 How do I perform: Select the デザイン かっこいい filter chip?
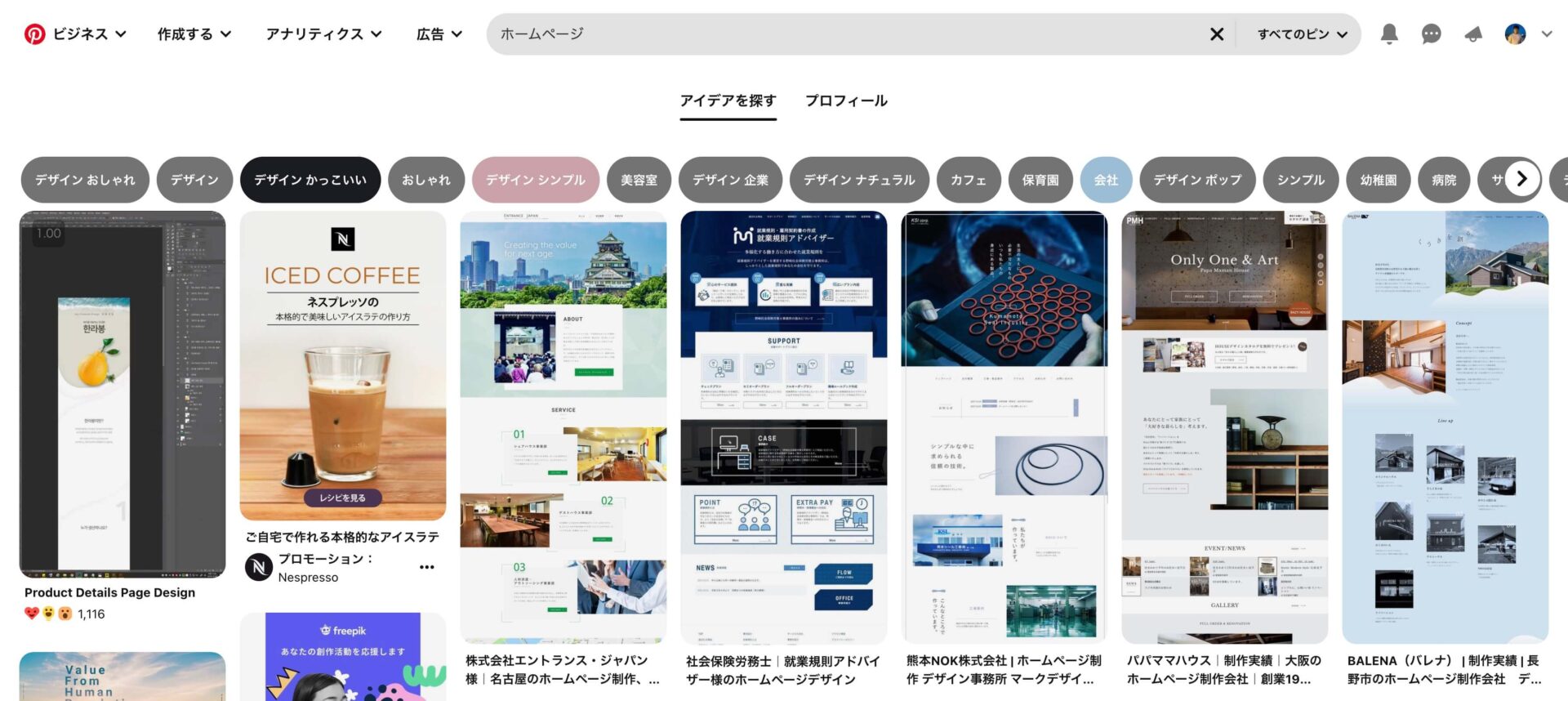310,180
